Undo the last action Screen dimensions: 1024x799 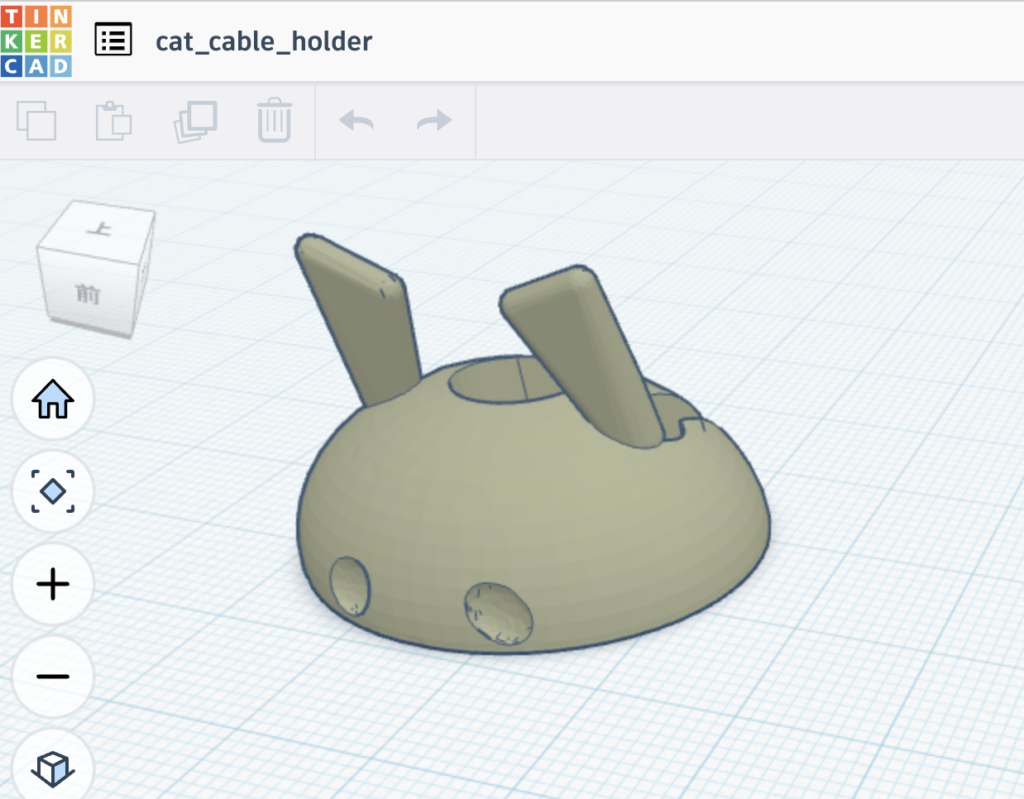click(x=356, y=121)
